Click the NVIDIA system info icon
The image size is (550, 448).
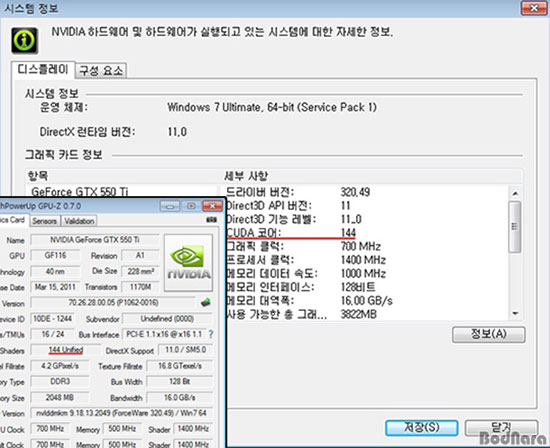pos(25,41)
